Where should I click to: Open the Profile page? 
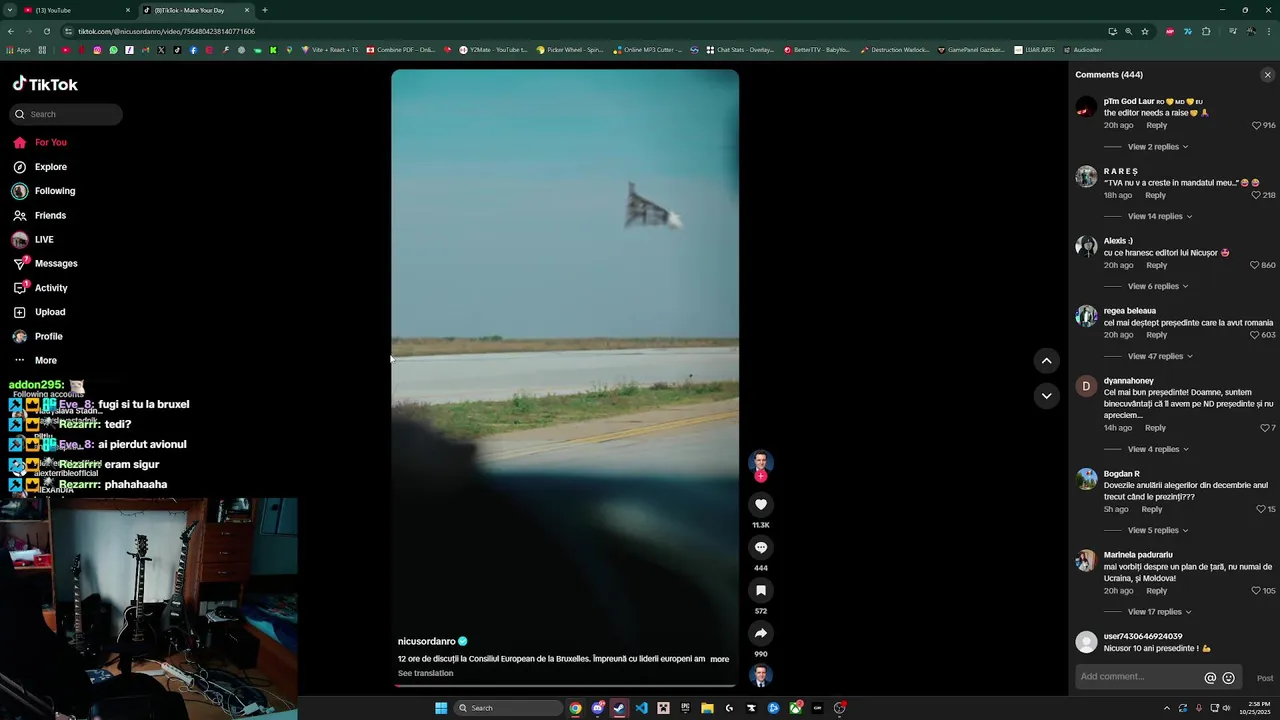coord(38,337)
